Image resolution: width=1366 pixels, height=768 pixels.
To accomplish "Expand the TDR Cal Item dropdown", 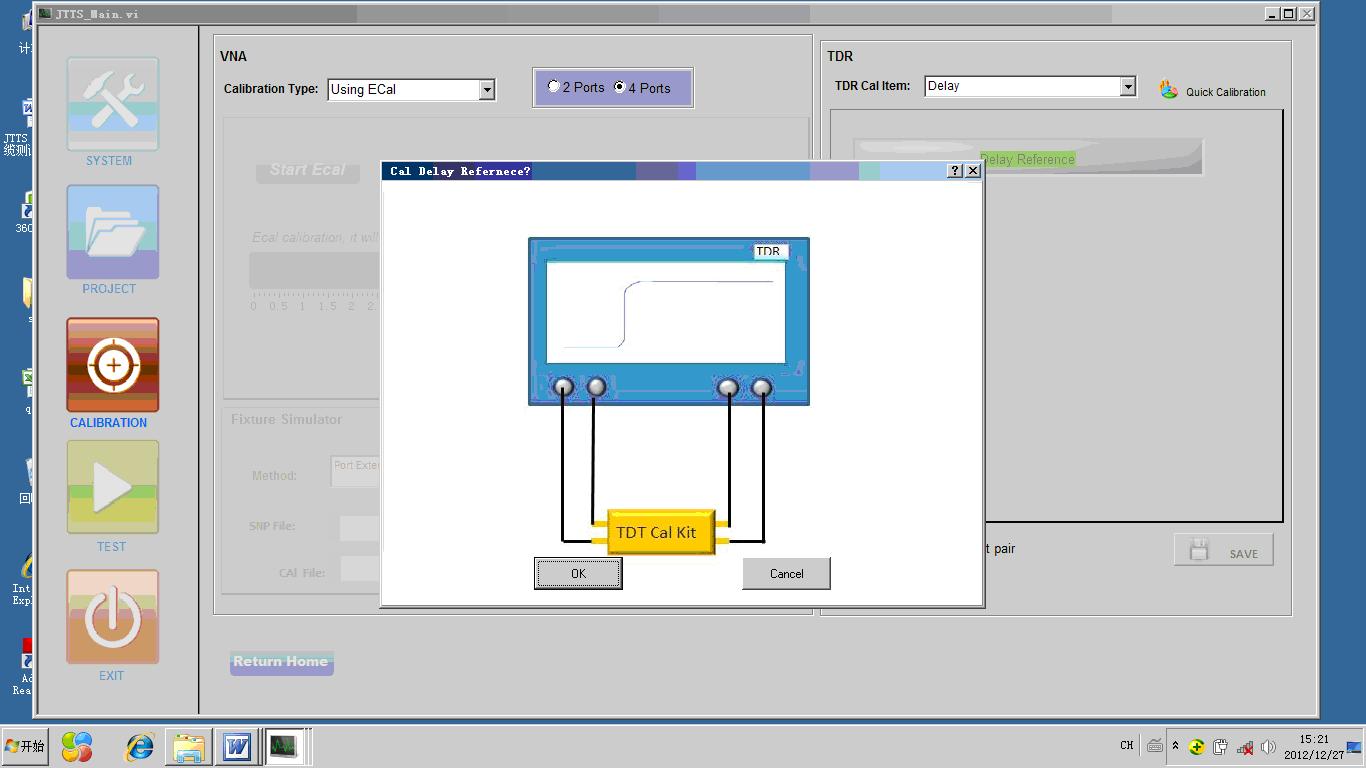I will coord(1128,87).
